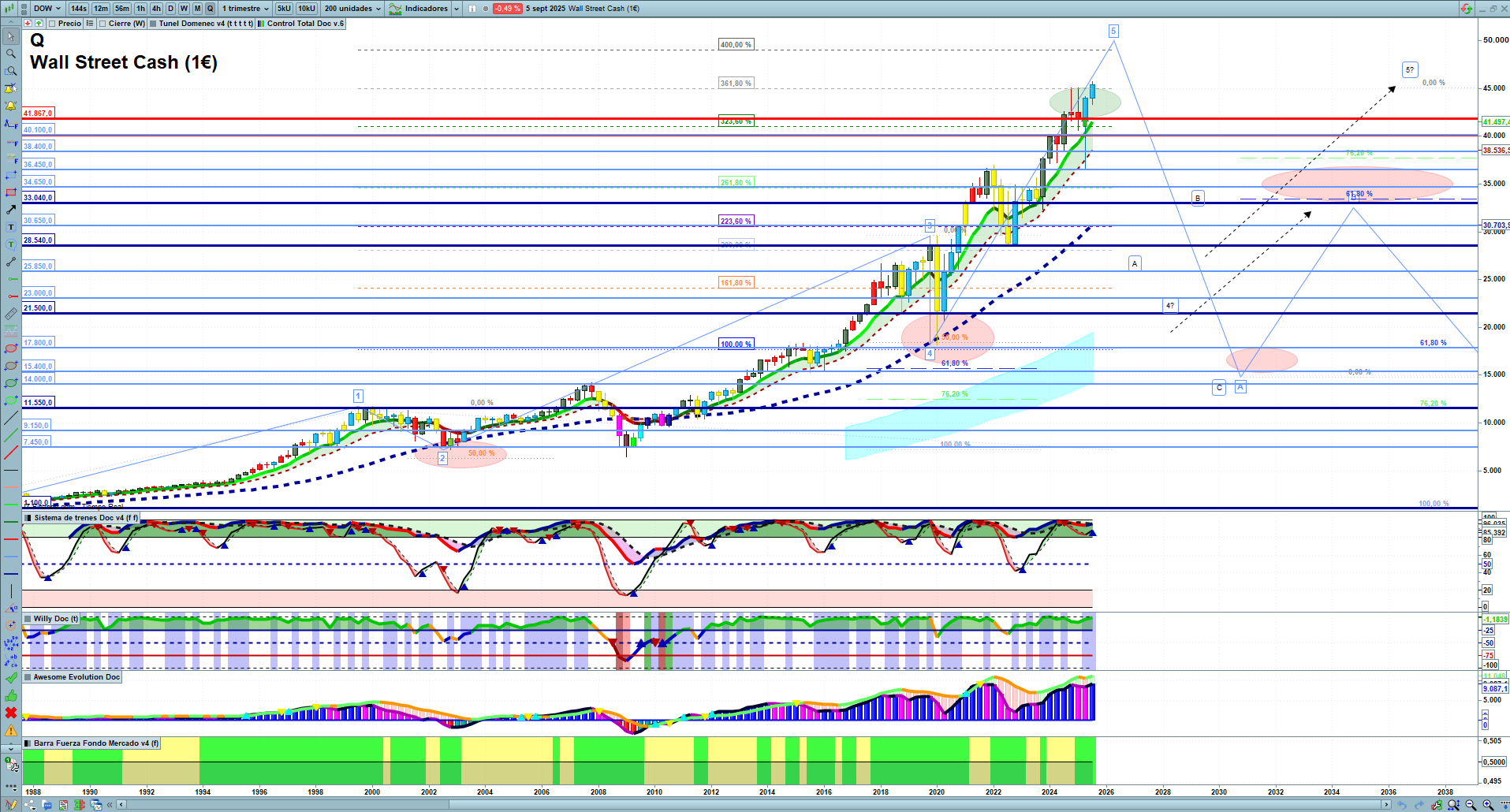Click the green thumbs-up icon
1510x812 pixels.
tap(10, 695)
